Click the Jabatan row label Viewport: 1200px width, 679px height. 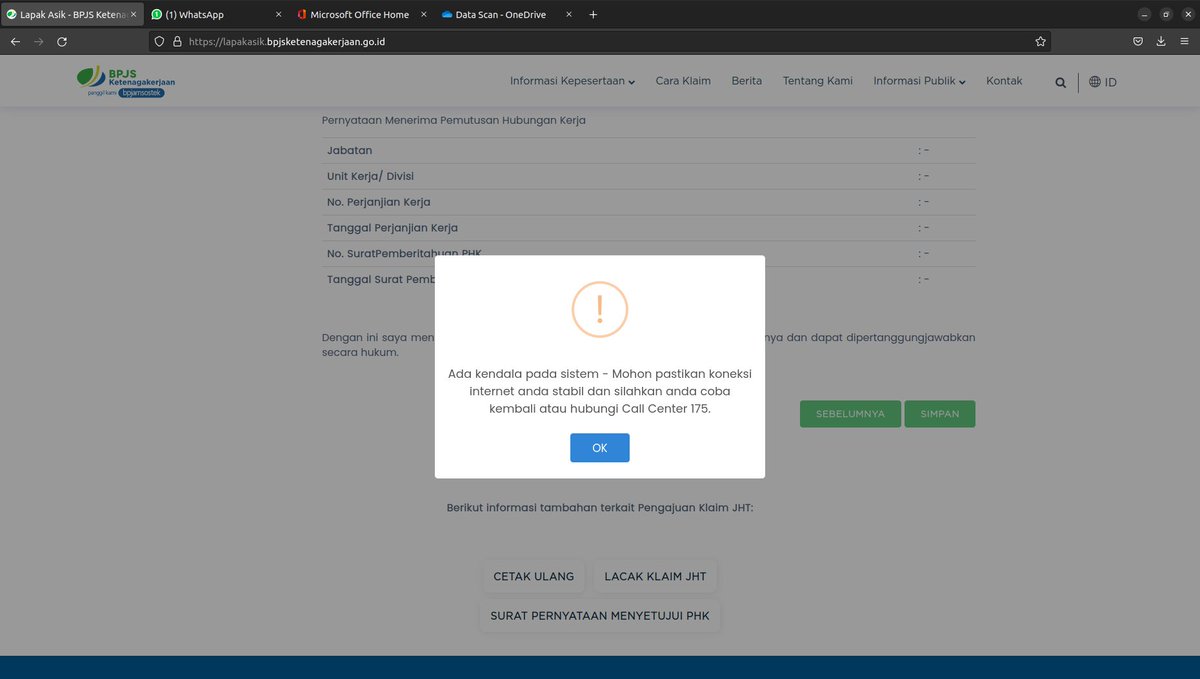tap(349, 150)
